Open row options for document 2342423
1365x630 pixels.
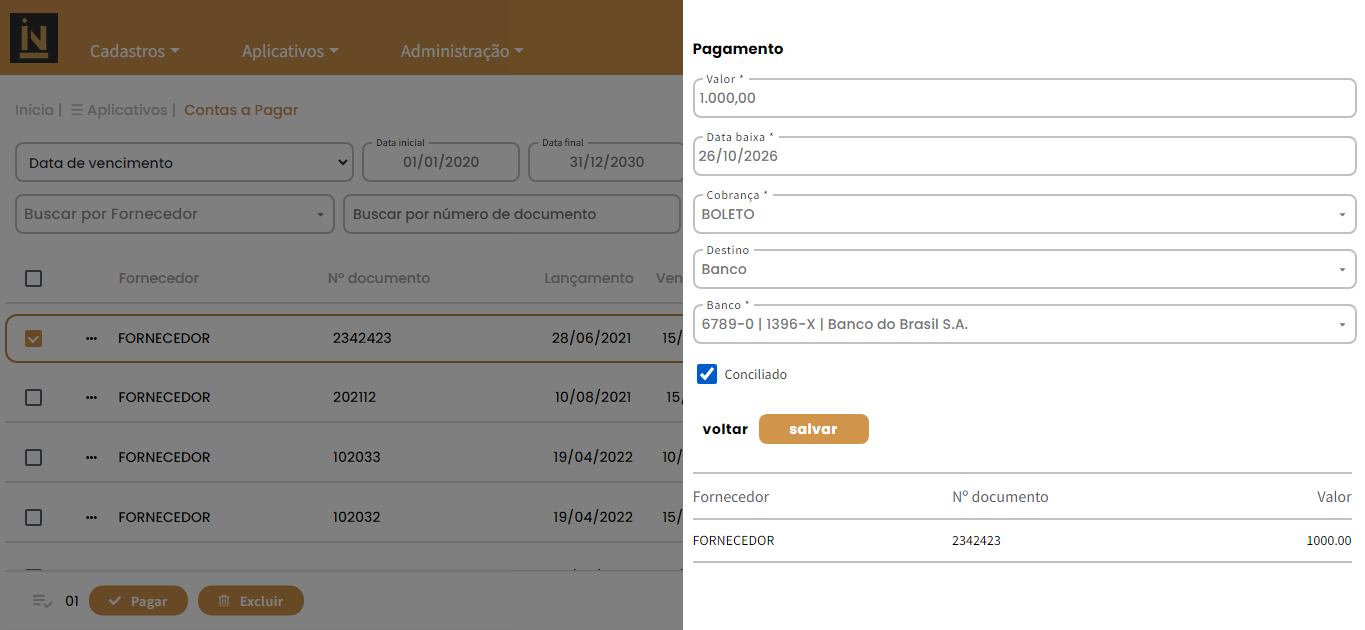tap(92, 339)
